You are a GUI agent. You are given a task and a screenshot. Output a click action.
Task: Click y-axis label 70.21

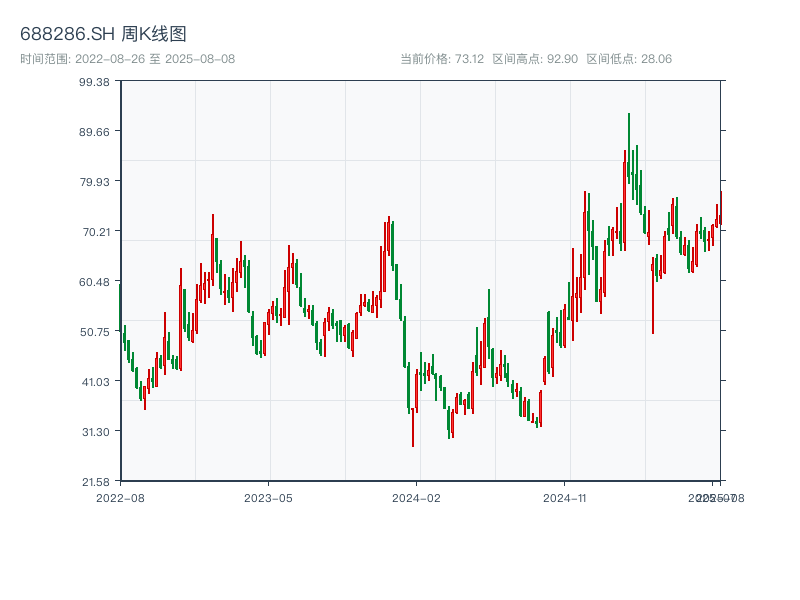[x=96, y=232]
